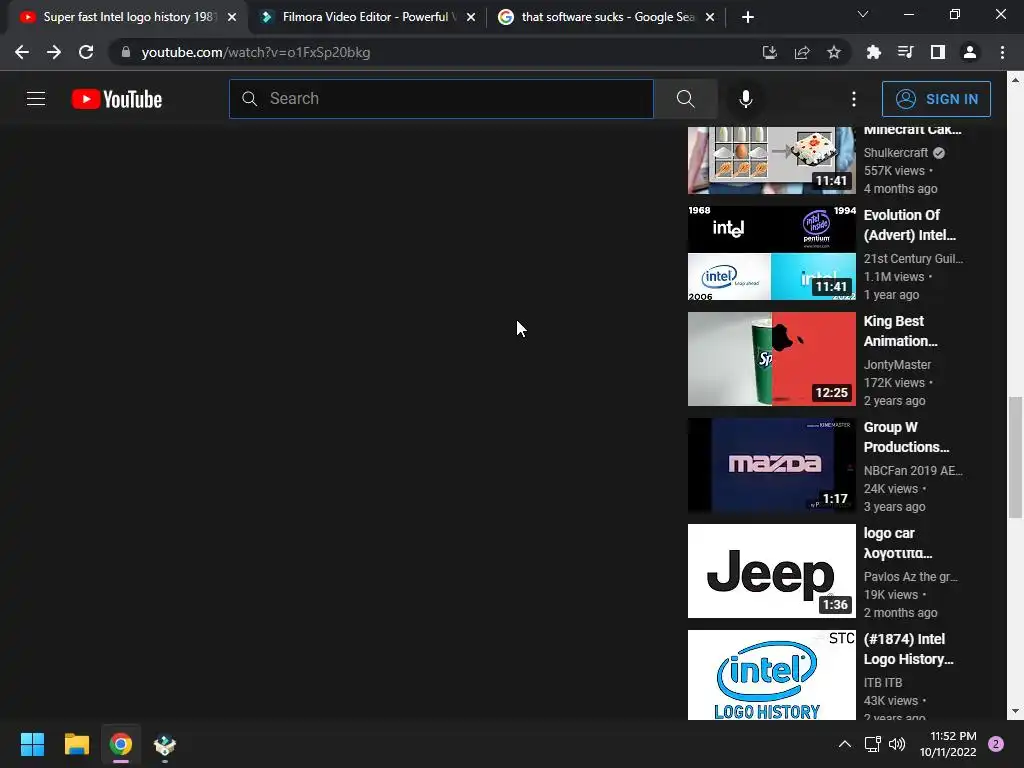Open File Explorer from the taskbar

(x=76, y=744)
